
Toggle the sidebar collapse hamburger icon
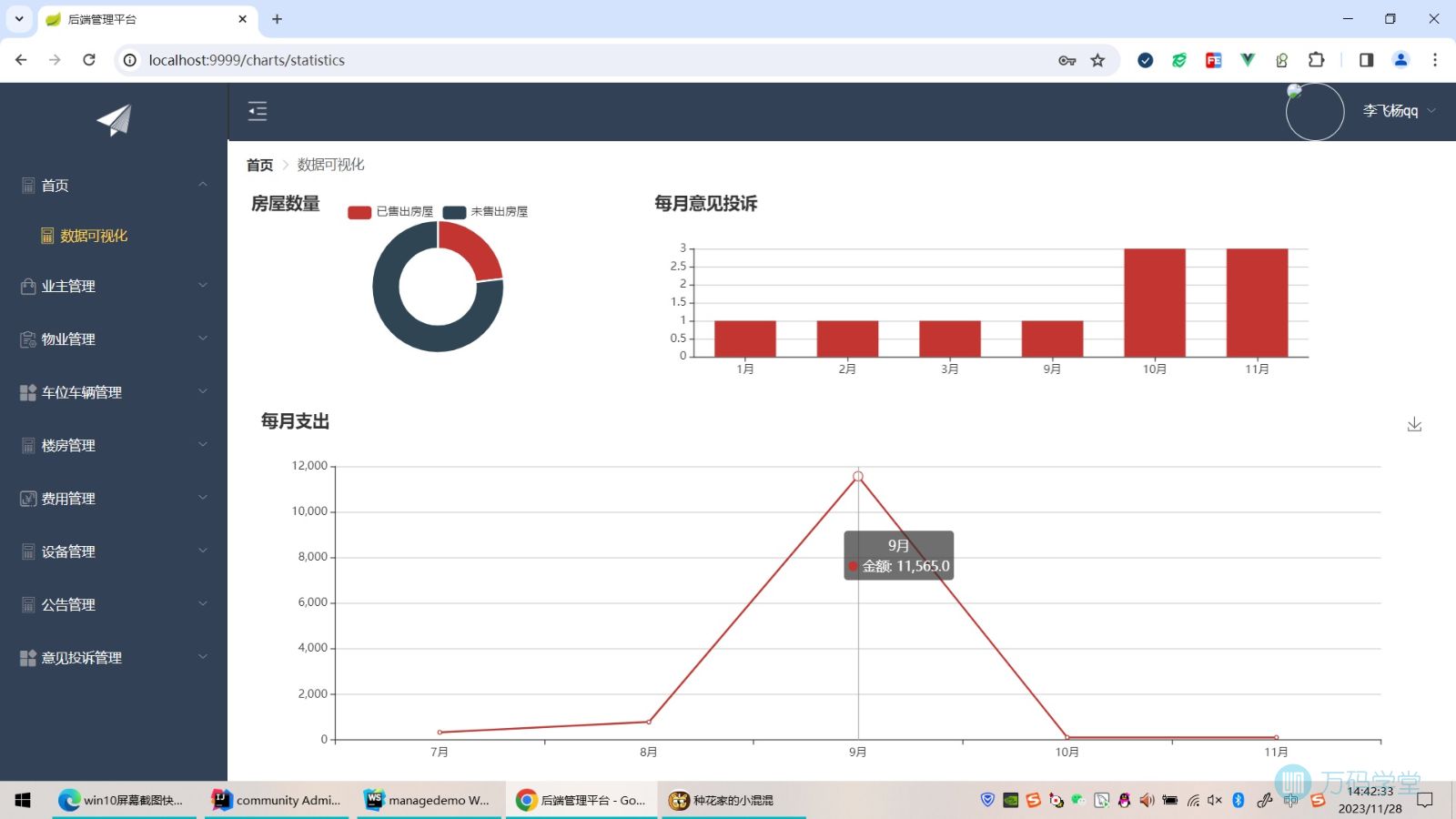tap(258, 111)
